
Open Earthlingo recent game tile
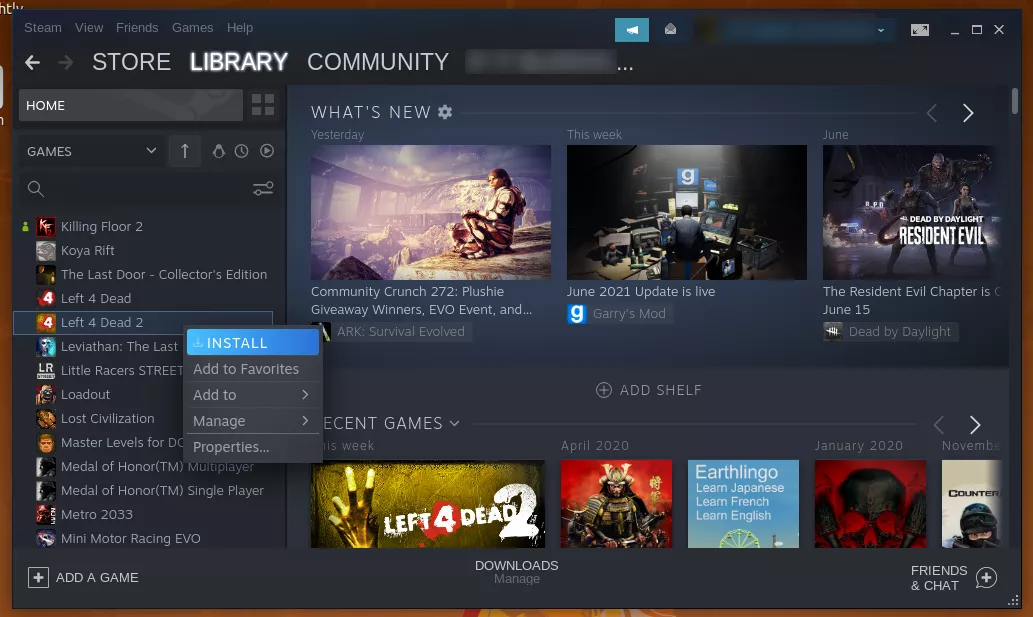tap(743, 504)
